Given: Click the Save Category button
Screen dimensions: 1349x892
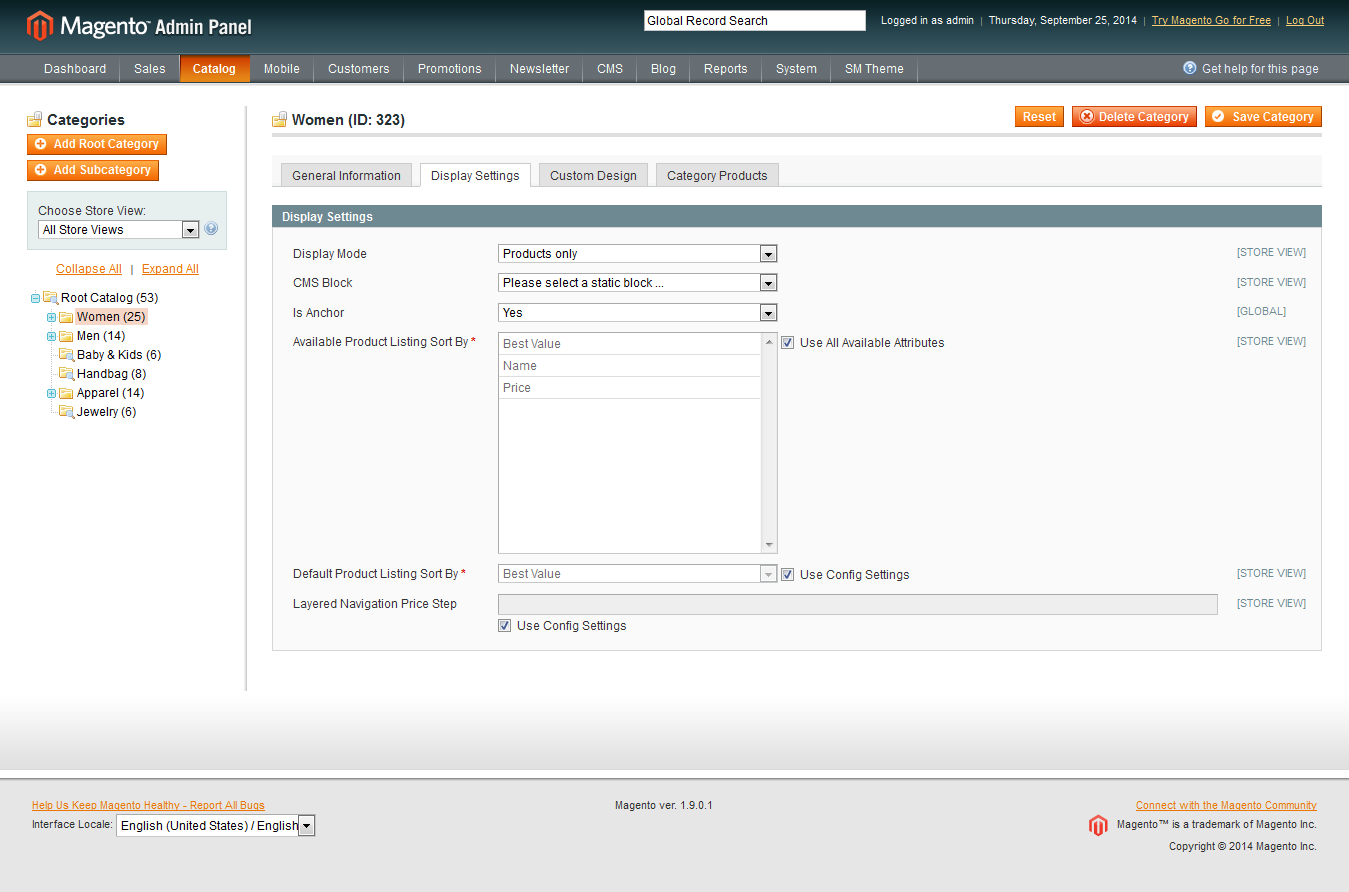Looking at the screenshot, I should coord(1263,117).
